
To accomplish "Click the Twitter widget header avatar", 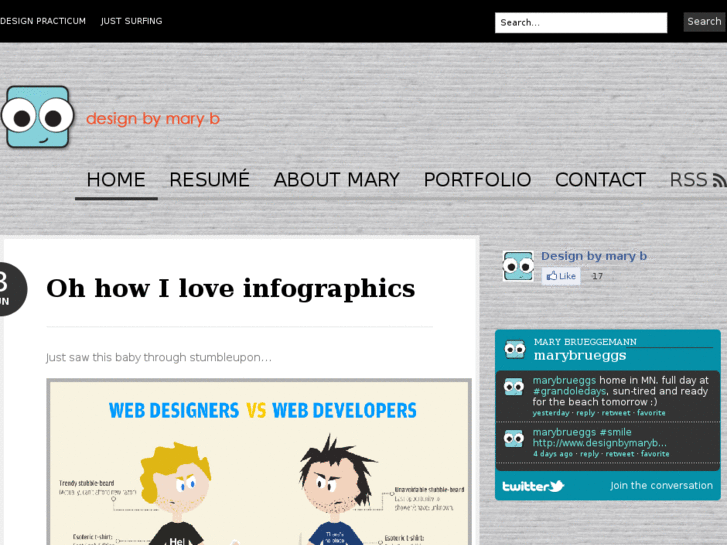I will pyautogui.click(x=515, y=349).
